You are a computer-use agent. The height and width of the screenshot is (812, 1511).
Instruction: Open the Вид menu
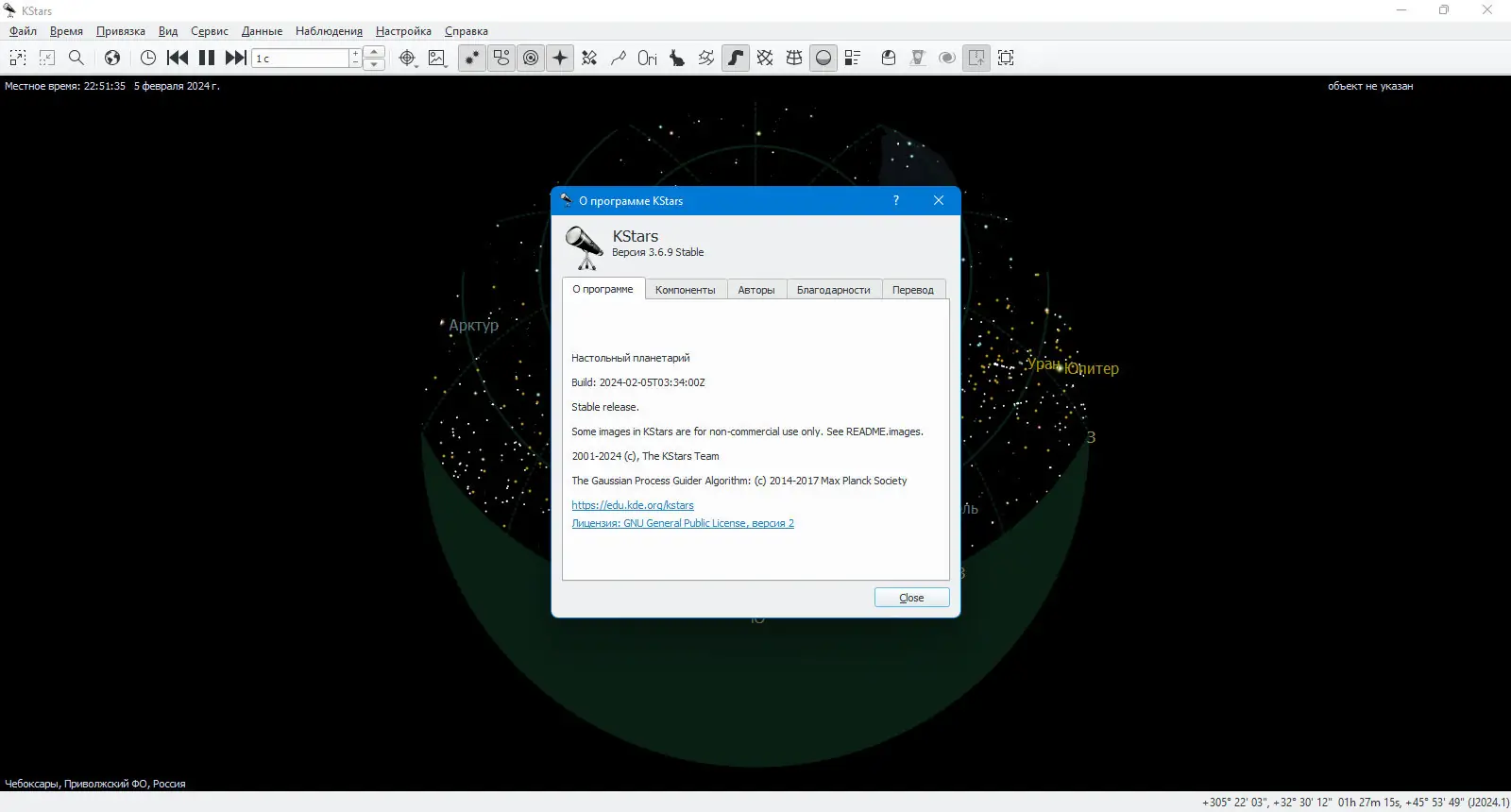click(x=168, y=31)
